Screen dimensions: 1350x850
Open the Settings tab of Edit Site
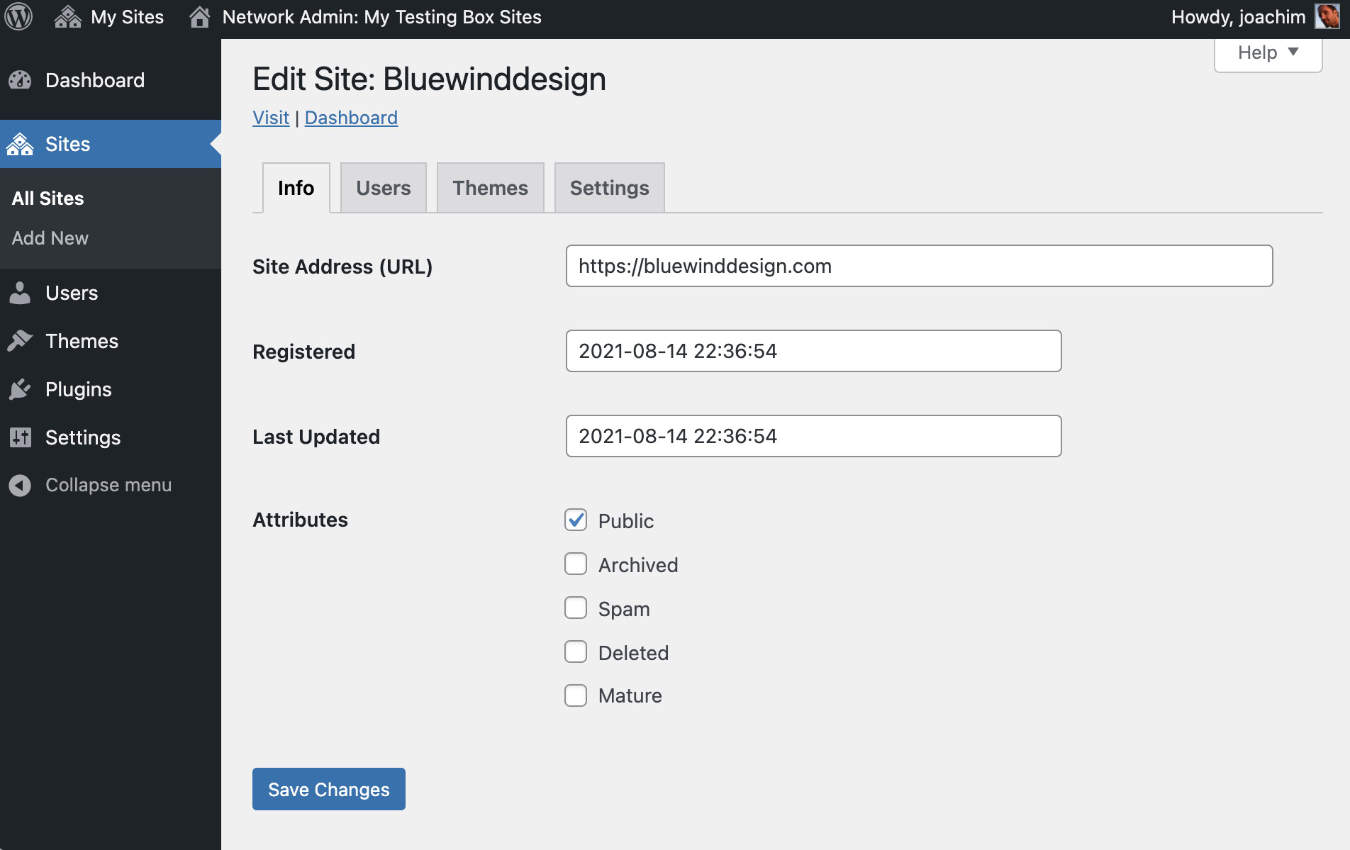pos(609,188)
